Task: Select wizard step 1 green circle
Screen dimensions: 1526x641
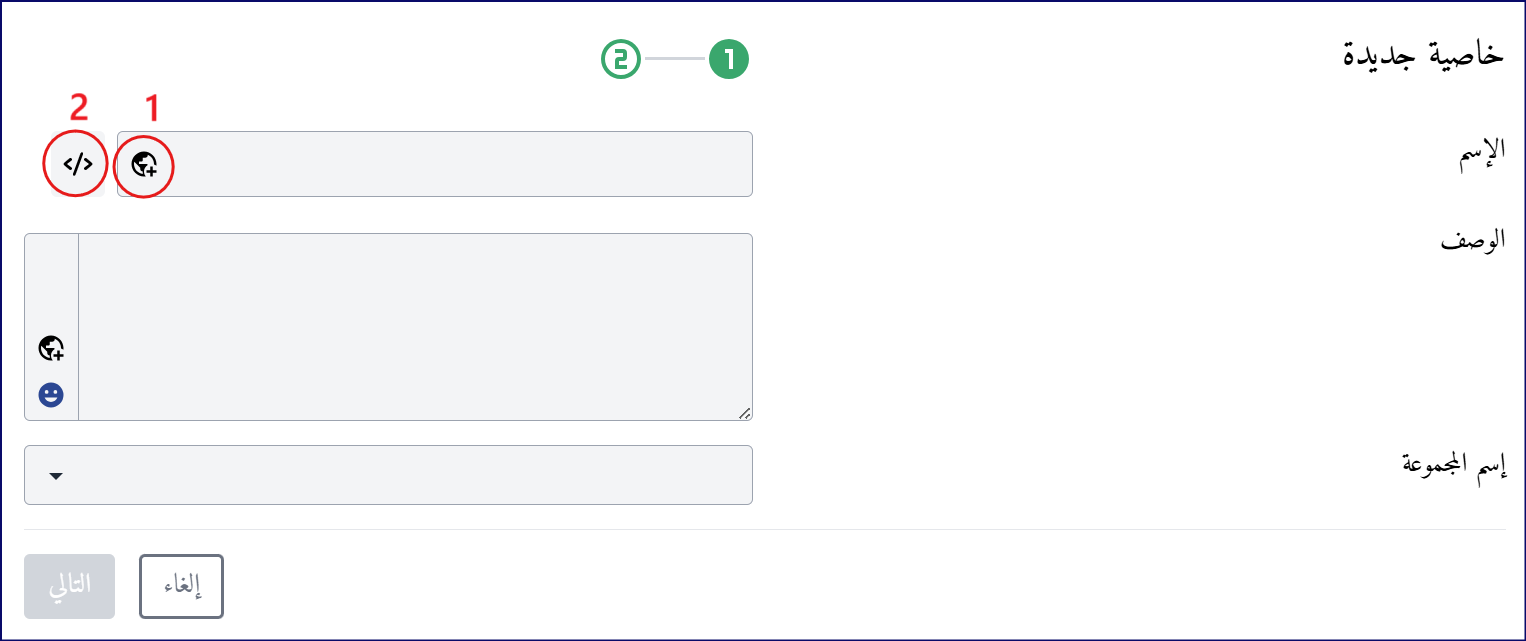Action: coord(729,60)
